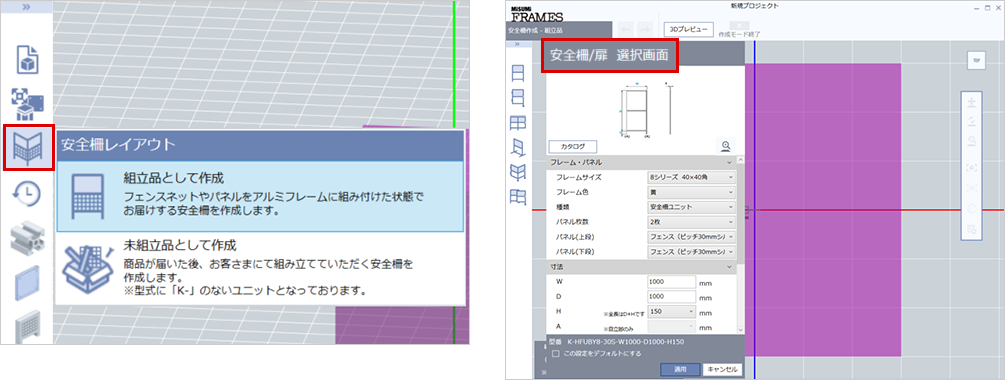
Task: Select the free-standing fence icon
Action: coord(517,148)
